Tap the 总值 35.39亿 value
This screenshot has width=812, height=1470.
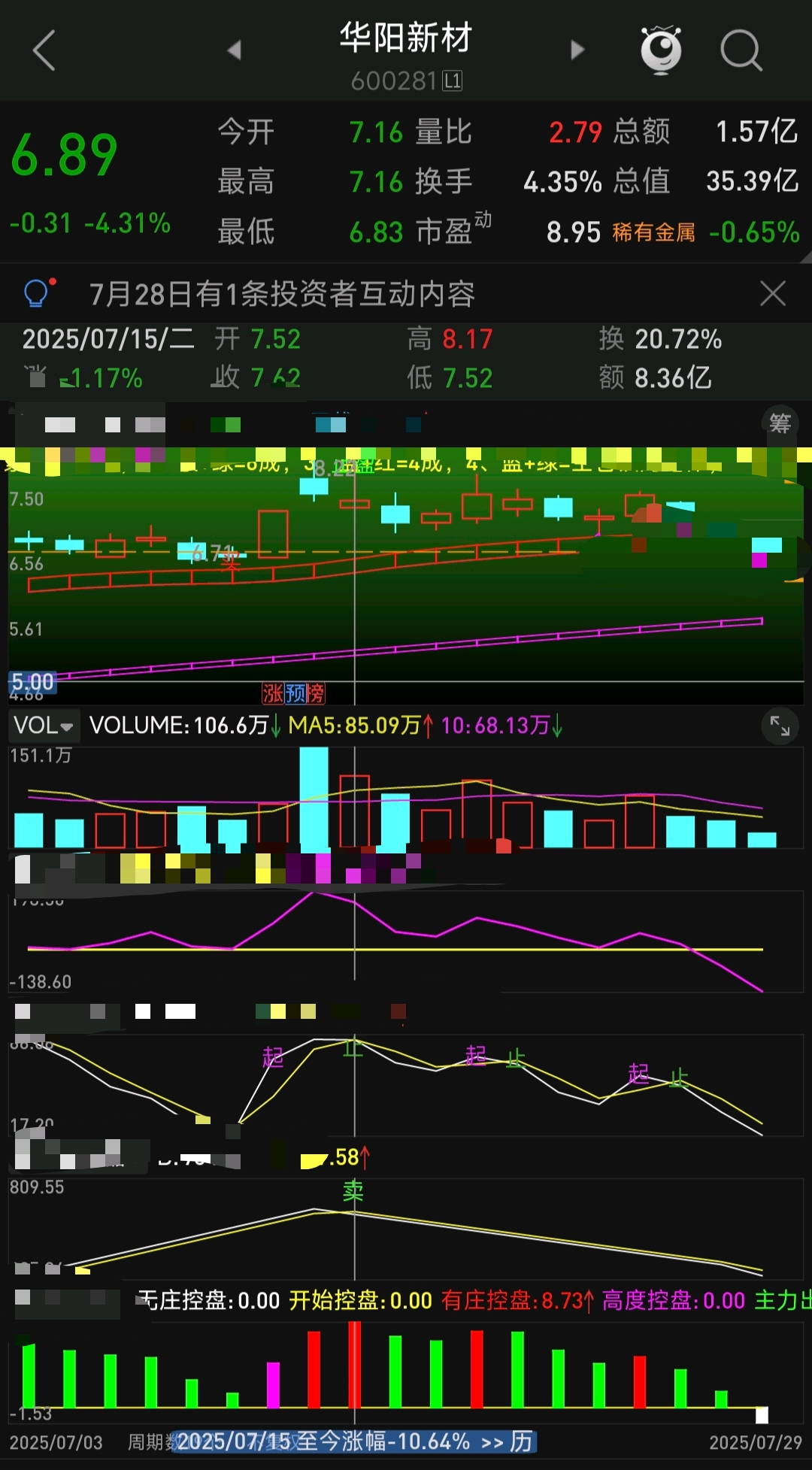pos(752,180)
